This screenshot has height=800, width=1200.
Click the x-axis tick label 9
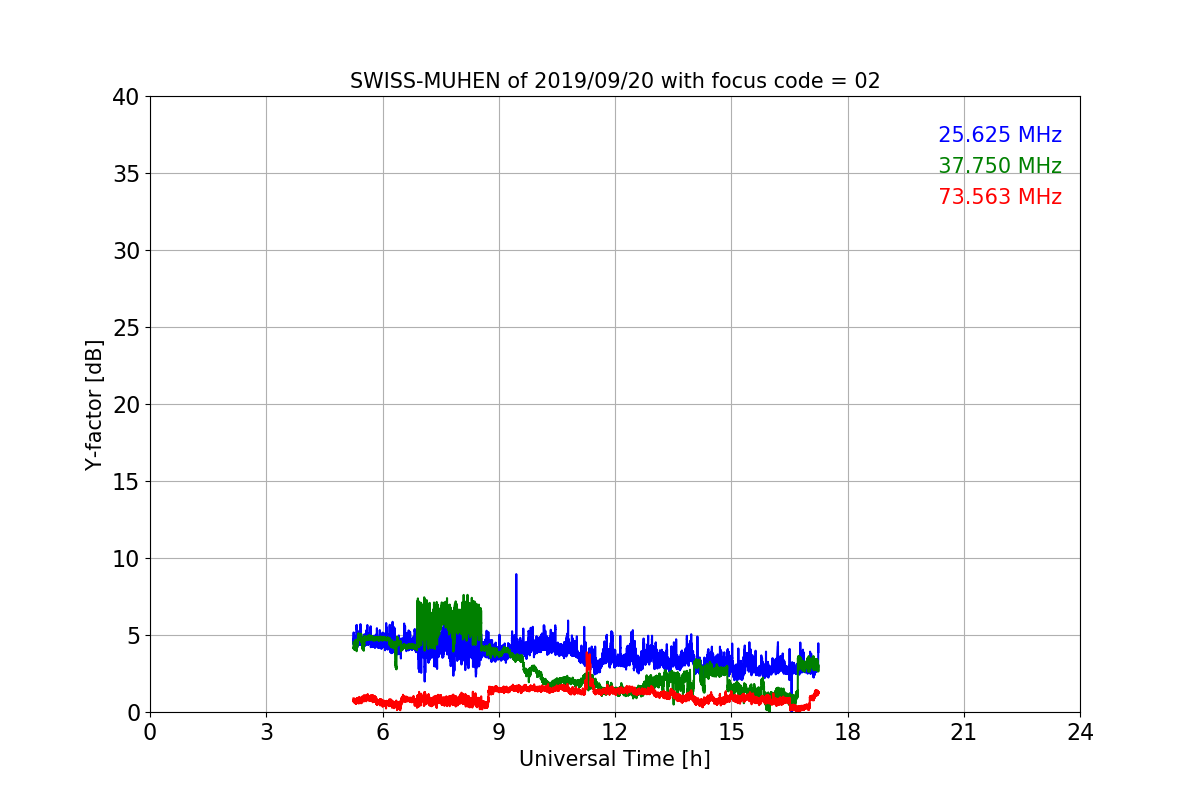498,732
